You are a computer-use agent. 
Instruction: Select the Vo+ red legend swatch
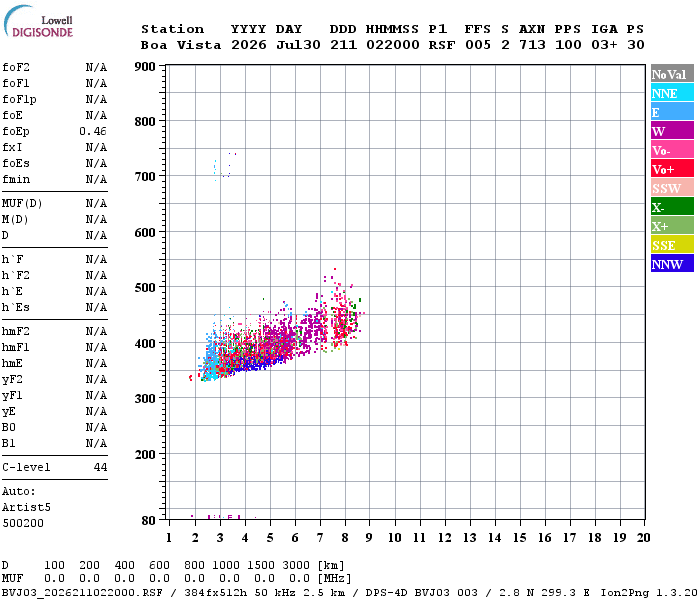click(672, 169)
